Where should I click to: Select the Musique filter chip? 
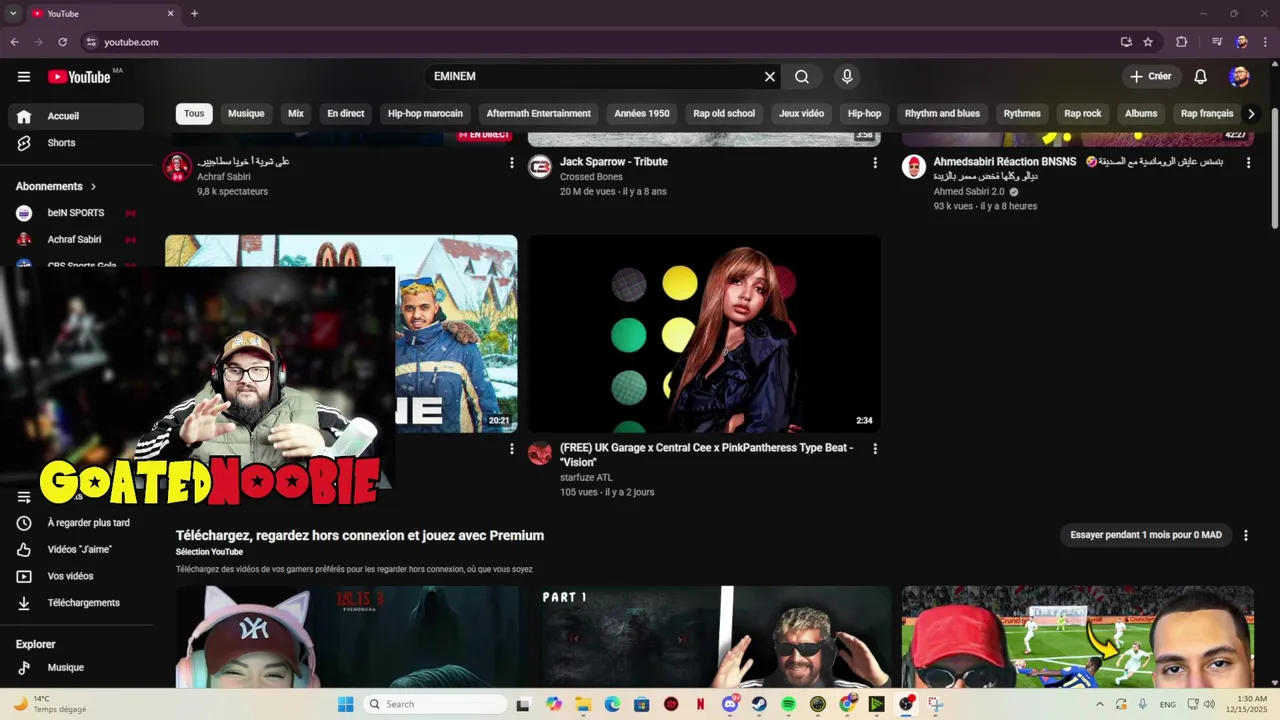tap(246, 114)
